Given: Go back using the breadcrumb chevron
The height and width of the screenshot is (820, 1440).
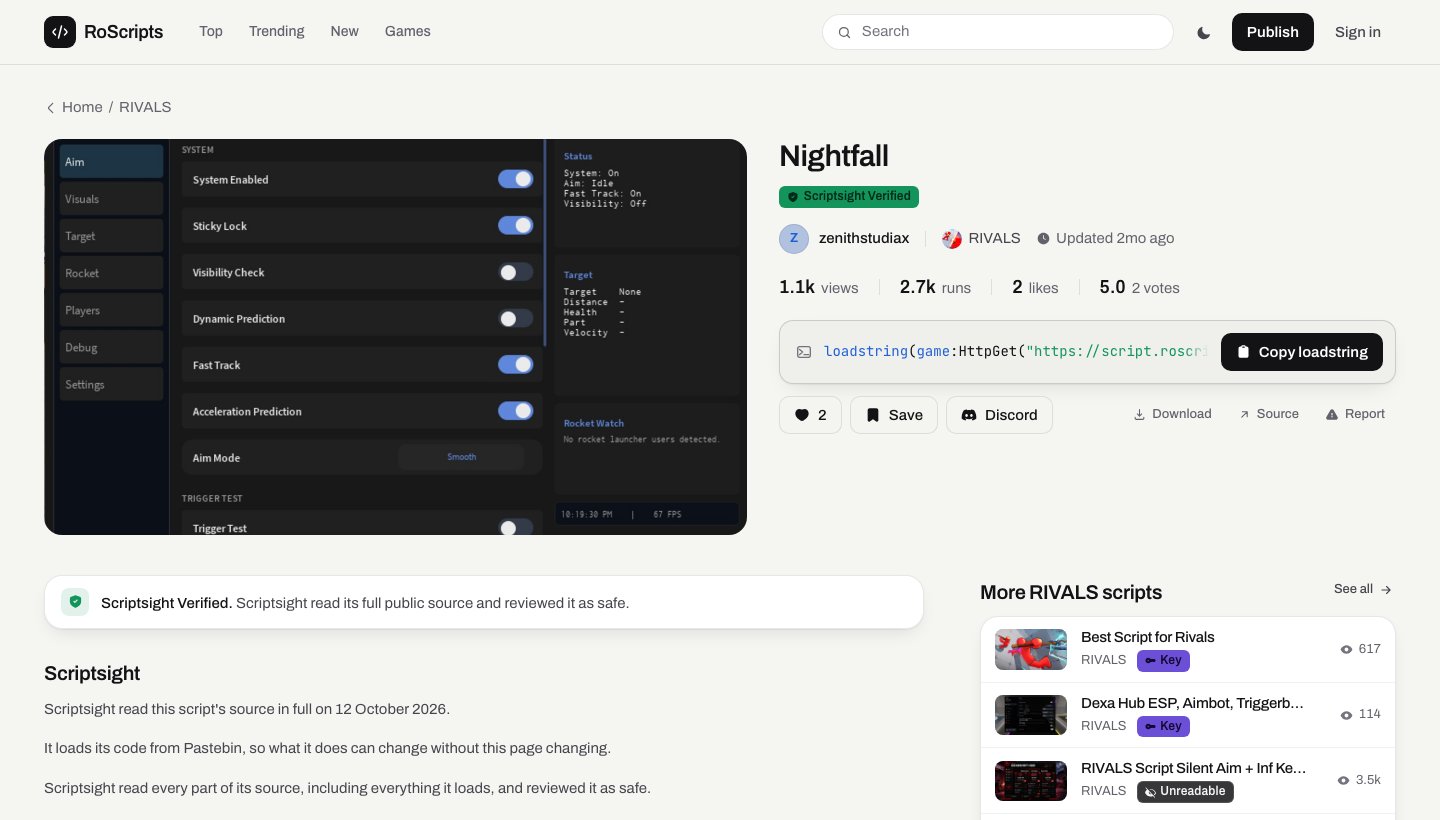Looking at the screenshot, I should 50,108.
